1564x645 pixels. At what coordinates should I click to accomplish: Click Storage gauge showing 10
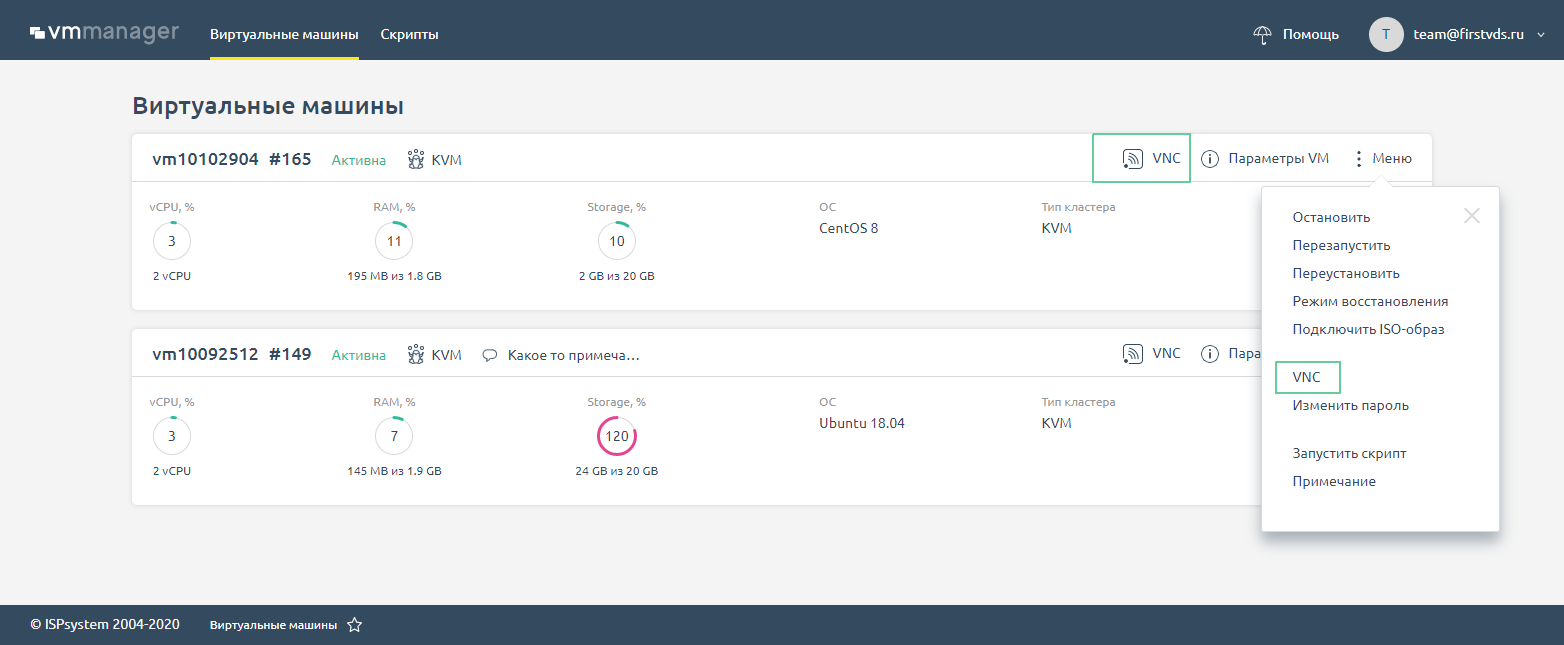[617, 241]
